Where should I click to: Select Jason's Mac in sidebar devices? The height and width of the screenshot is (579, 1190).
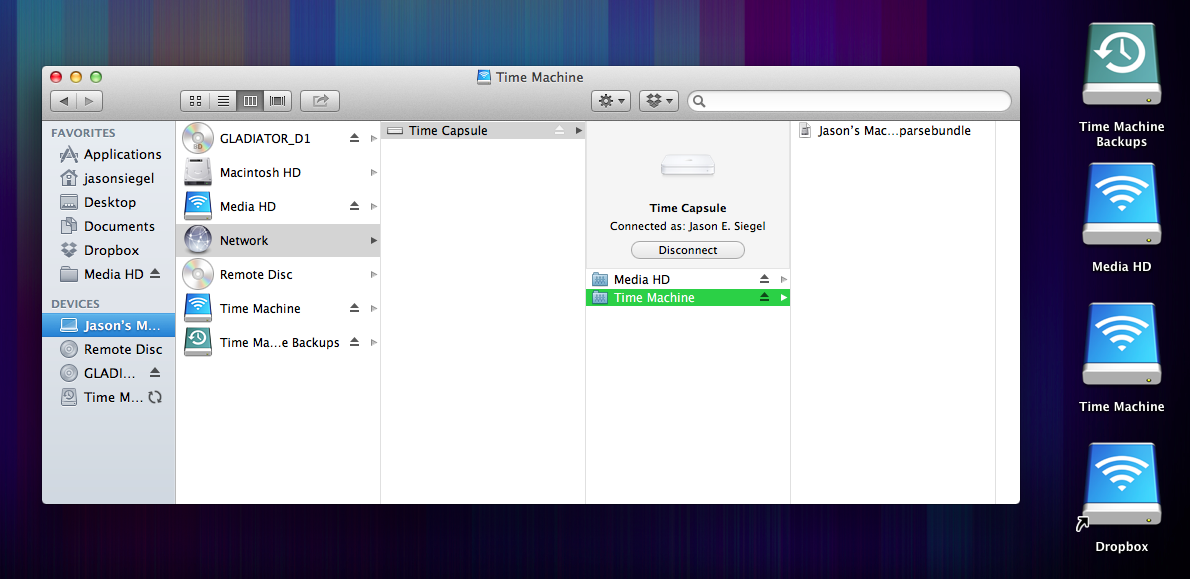pyautogui.click(x=109, y=326)
